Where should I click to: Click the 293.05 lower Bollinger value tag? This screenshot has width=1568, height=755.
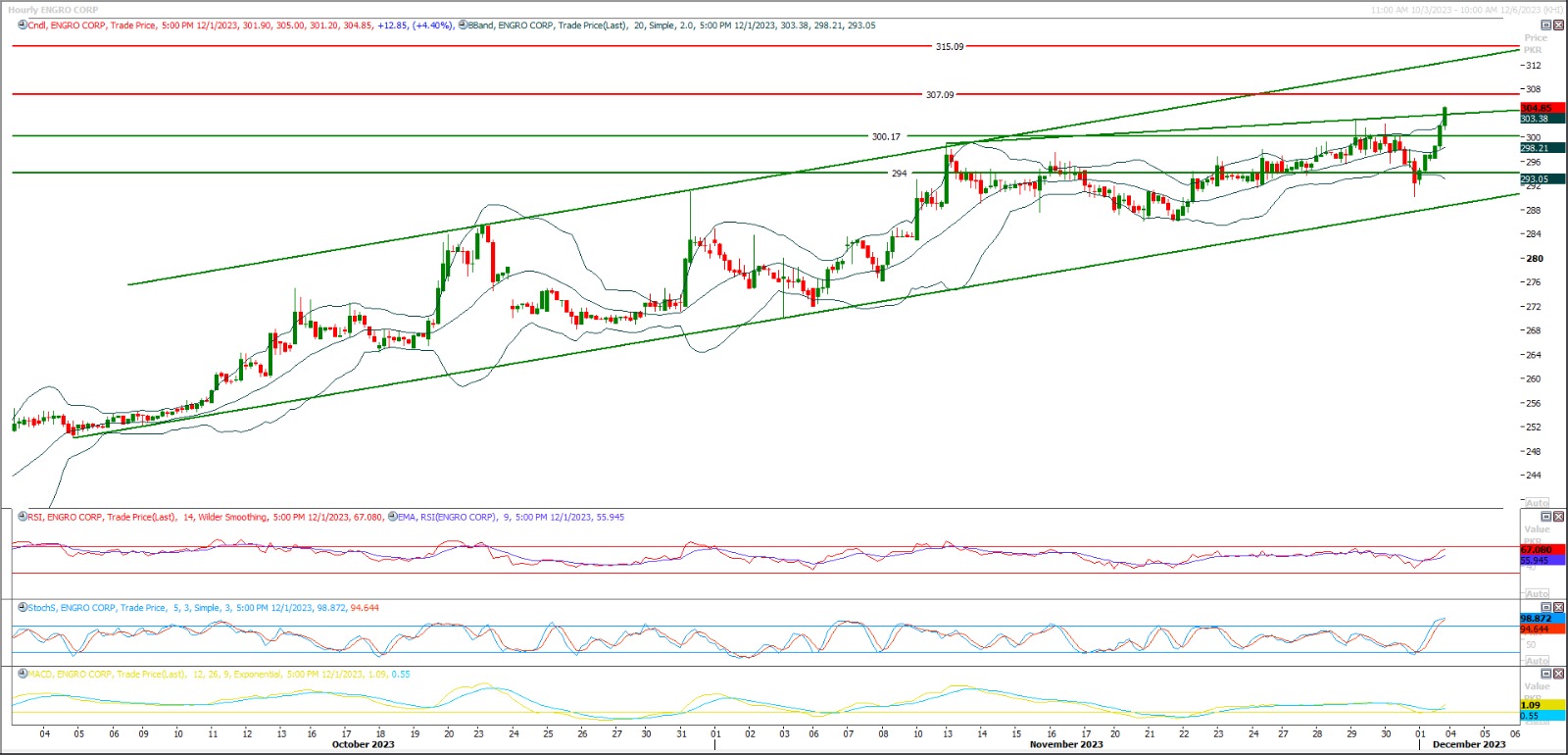[x=1543, y=178]
